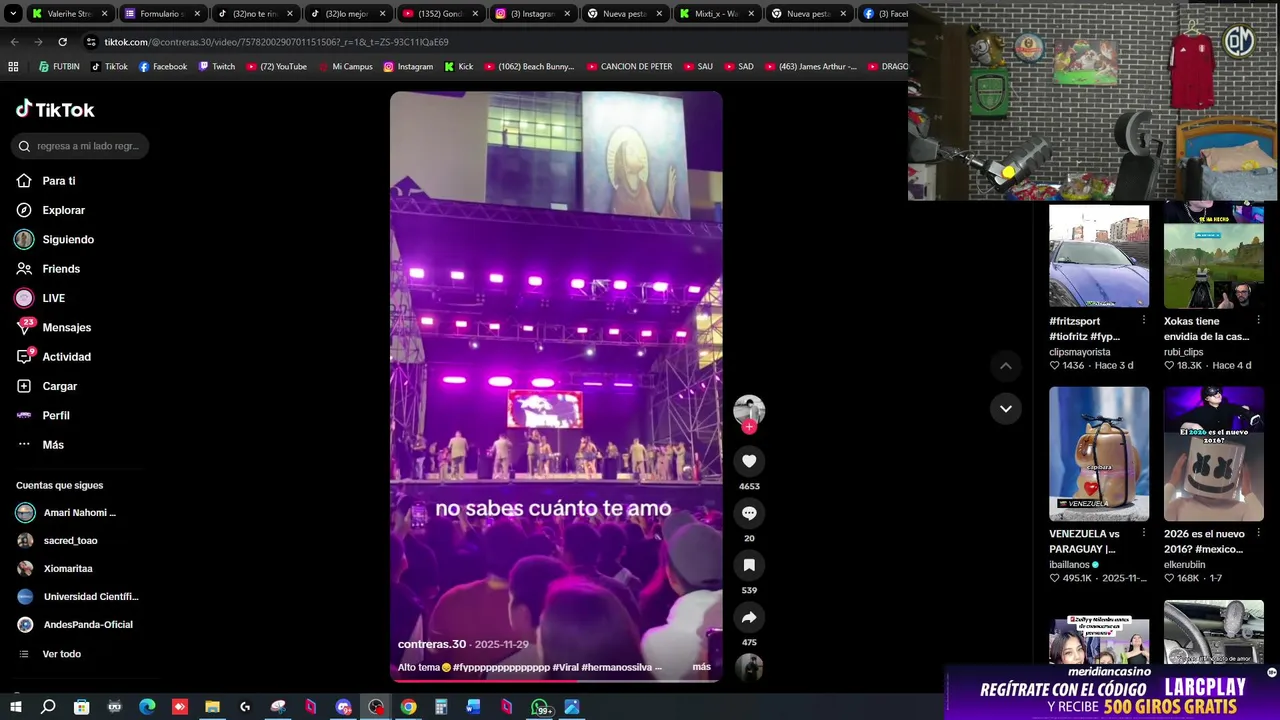This screenshot has width=1280, height=720.
Task: Go to the next video with the down chevron
Action: pos(1006,408)
